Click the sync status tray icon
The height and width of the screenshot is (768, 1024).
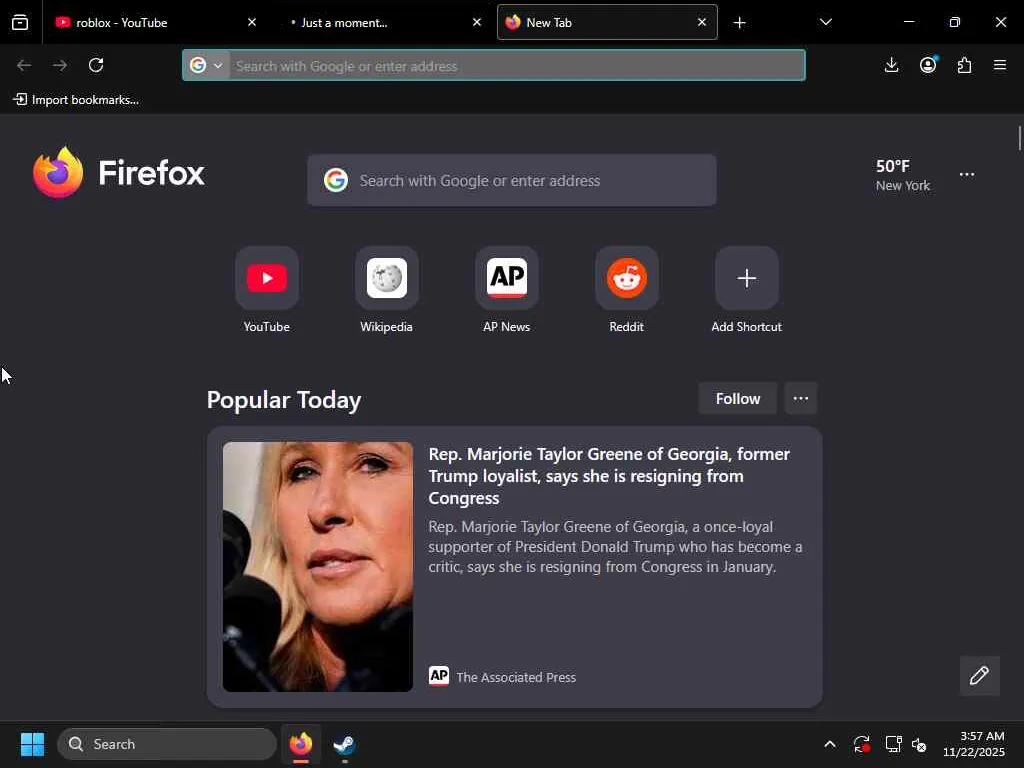(861, 744)
